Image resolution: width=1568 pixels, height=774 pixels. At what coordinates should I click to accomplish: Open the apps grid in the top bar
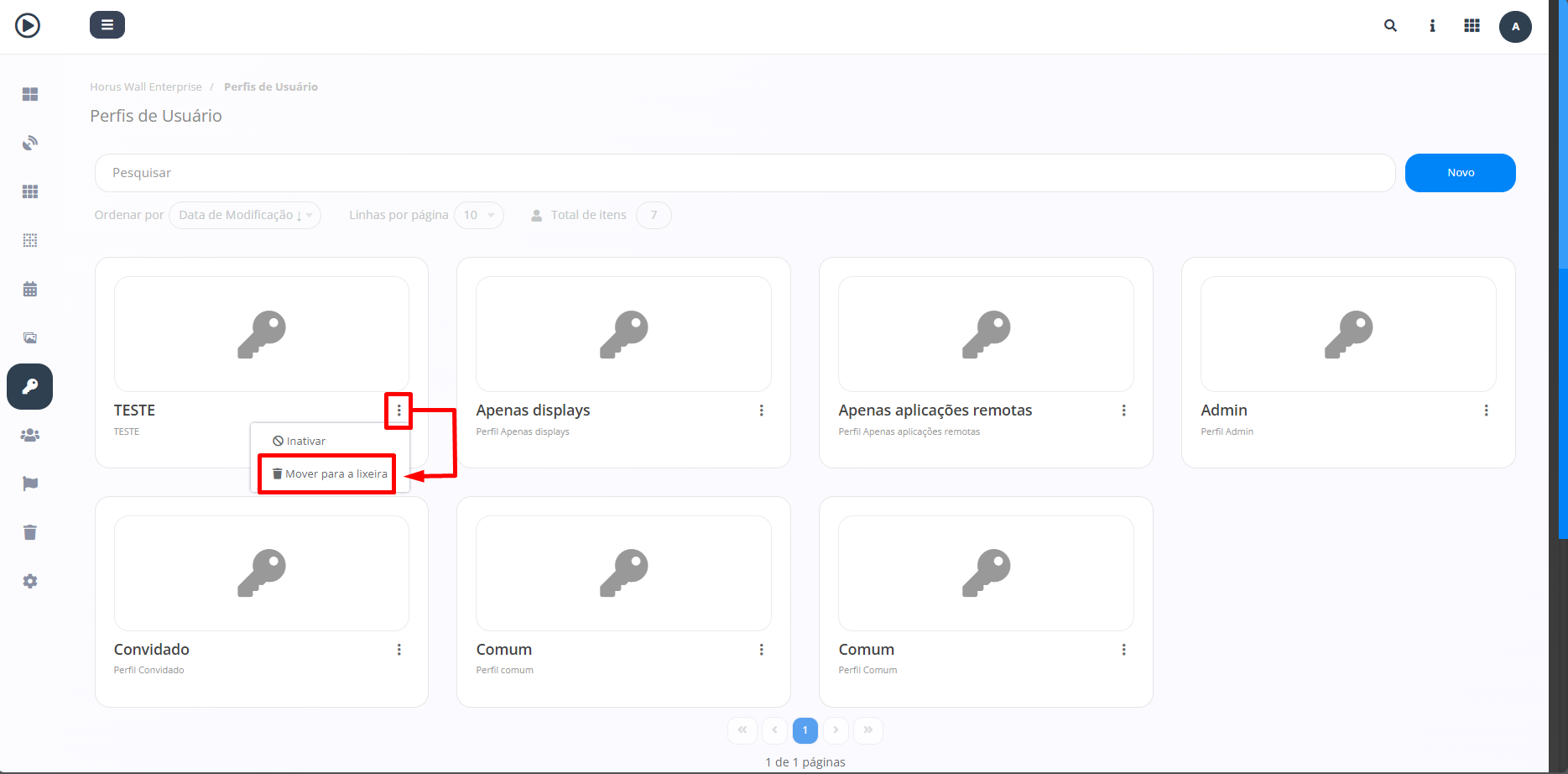coord(1472,26)
